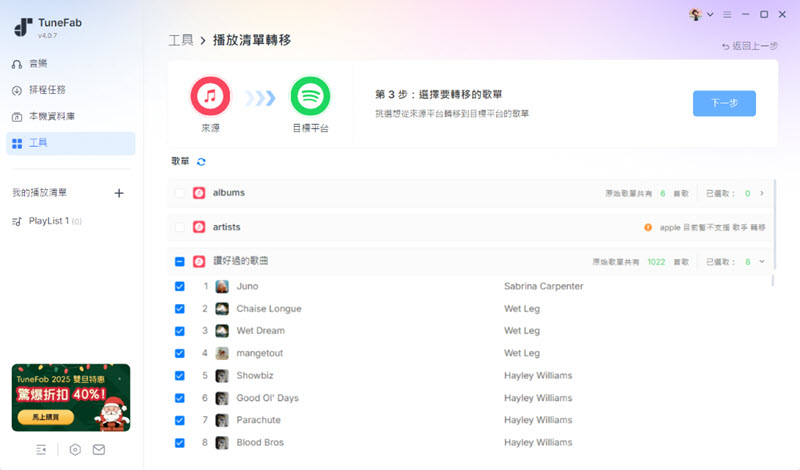Click the Apple Music source icon
The image size is (800, 470).
tap(210, 96)
